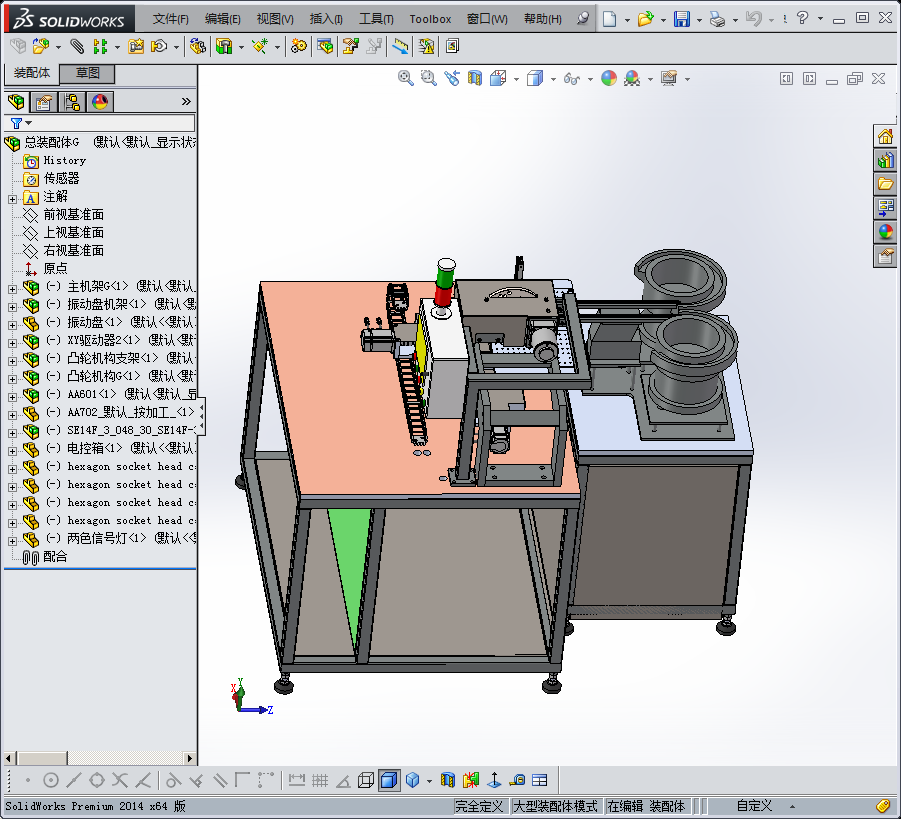
Task: Click the Zoom to Fit icon
Action: (406, 78)
